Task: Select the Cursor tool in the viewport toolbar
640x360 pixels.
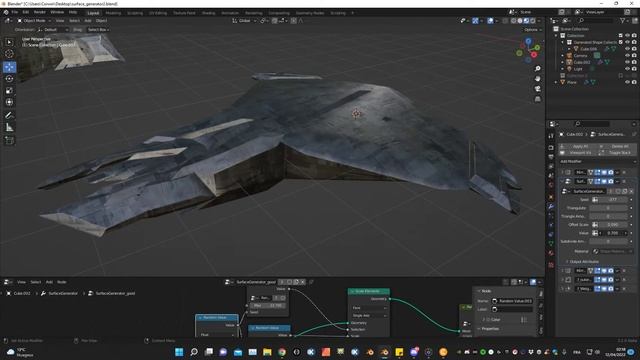Action: [x=9, y=53]
